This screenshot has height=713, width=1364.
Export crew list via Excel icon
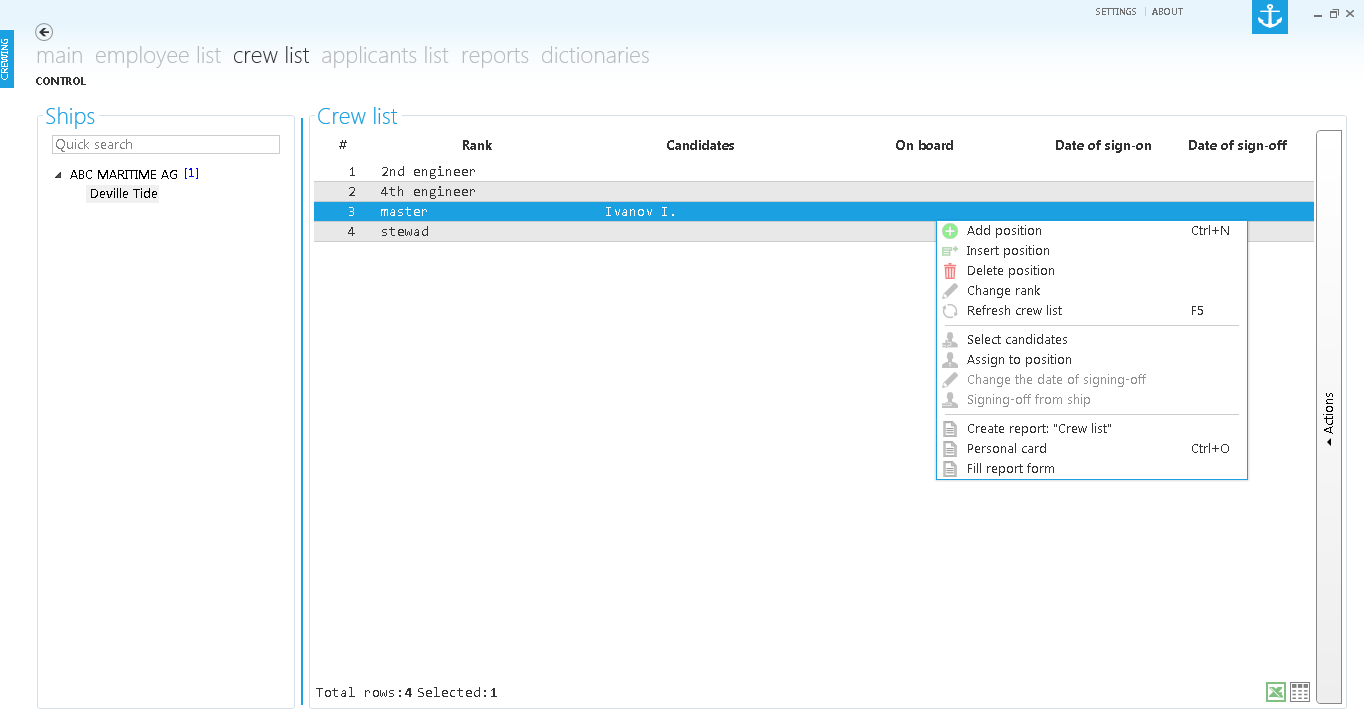1275,692
